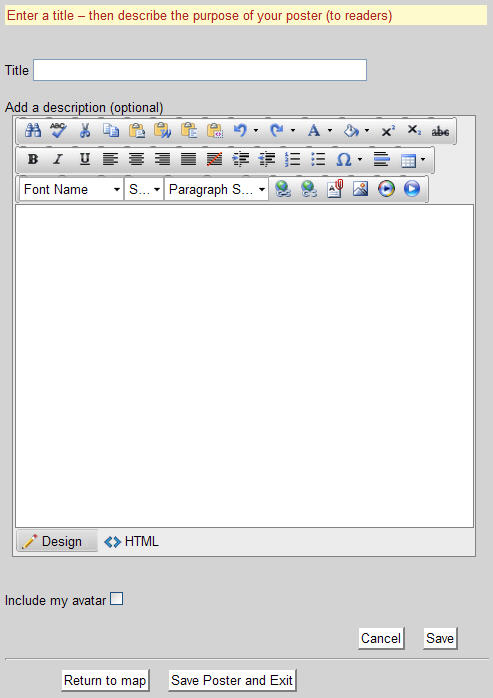Run the spell check tool
Screen dimensions: 493x698
coord(58,131)
